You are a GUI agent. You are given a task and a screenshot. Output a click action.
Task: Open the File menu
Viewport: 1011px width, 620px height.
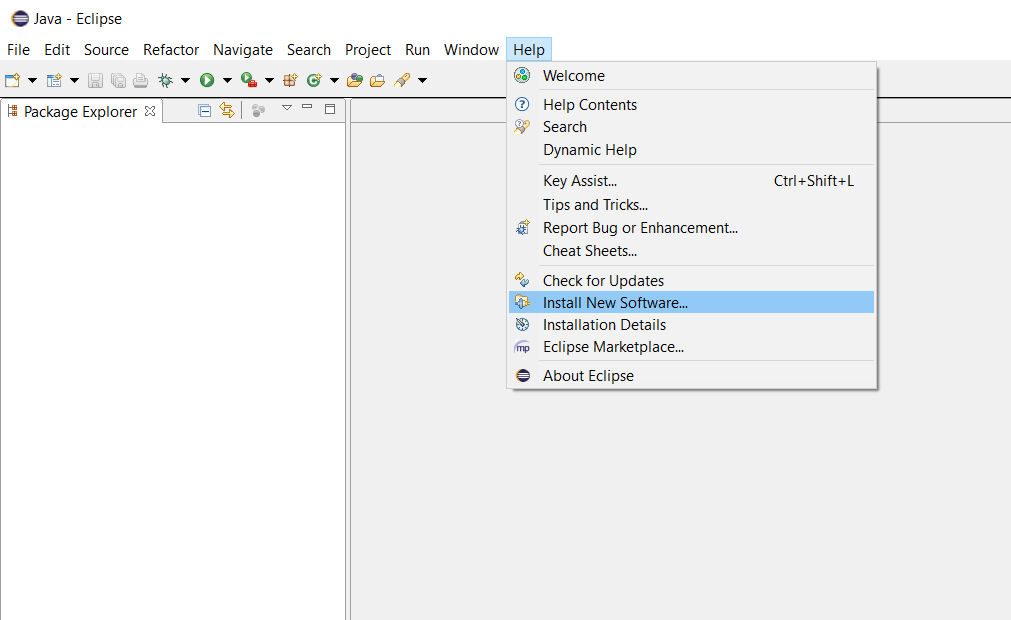click(18, 50)
